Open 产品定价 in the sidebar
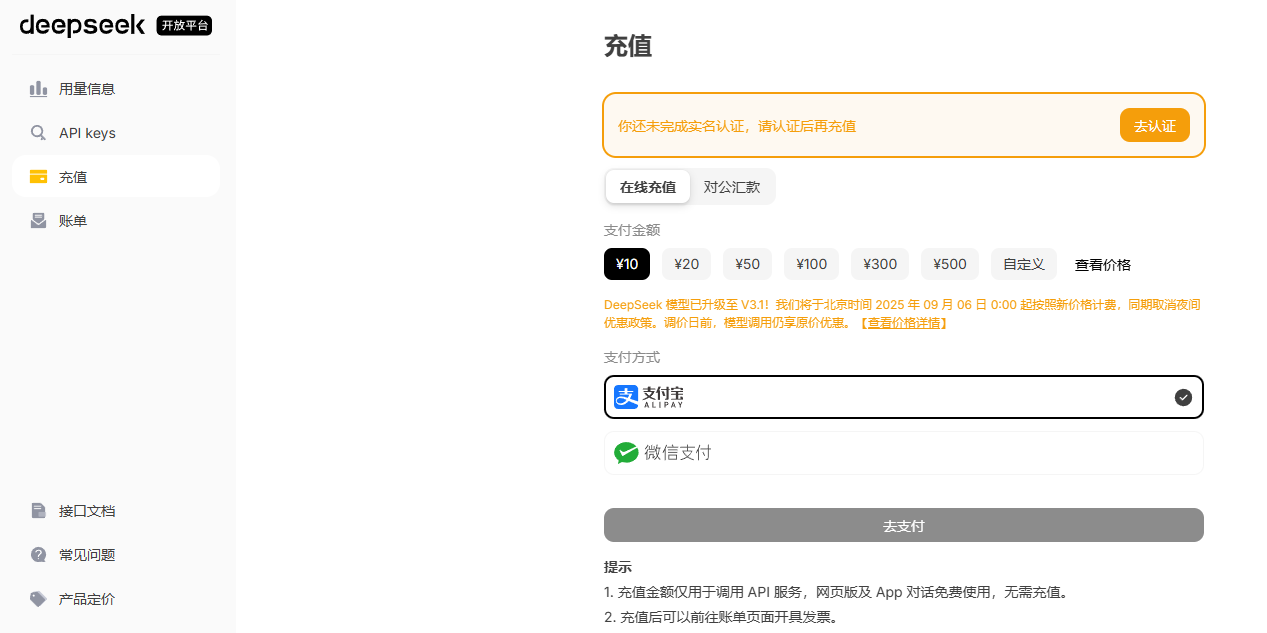The image size is (1267, 633). [116, 599]
